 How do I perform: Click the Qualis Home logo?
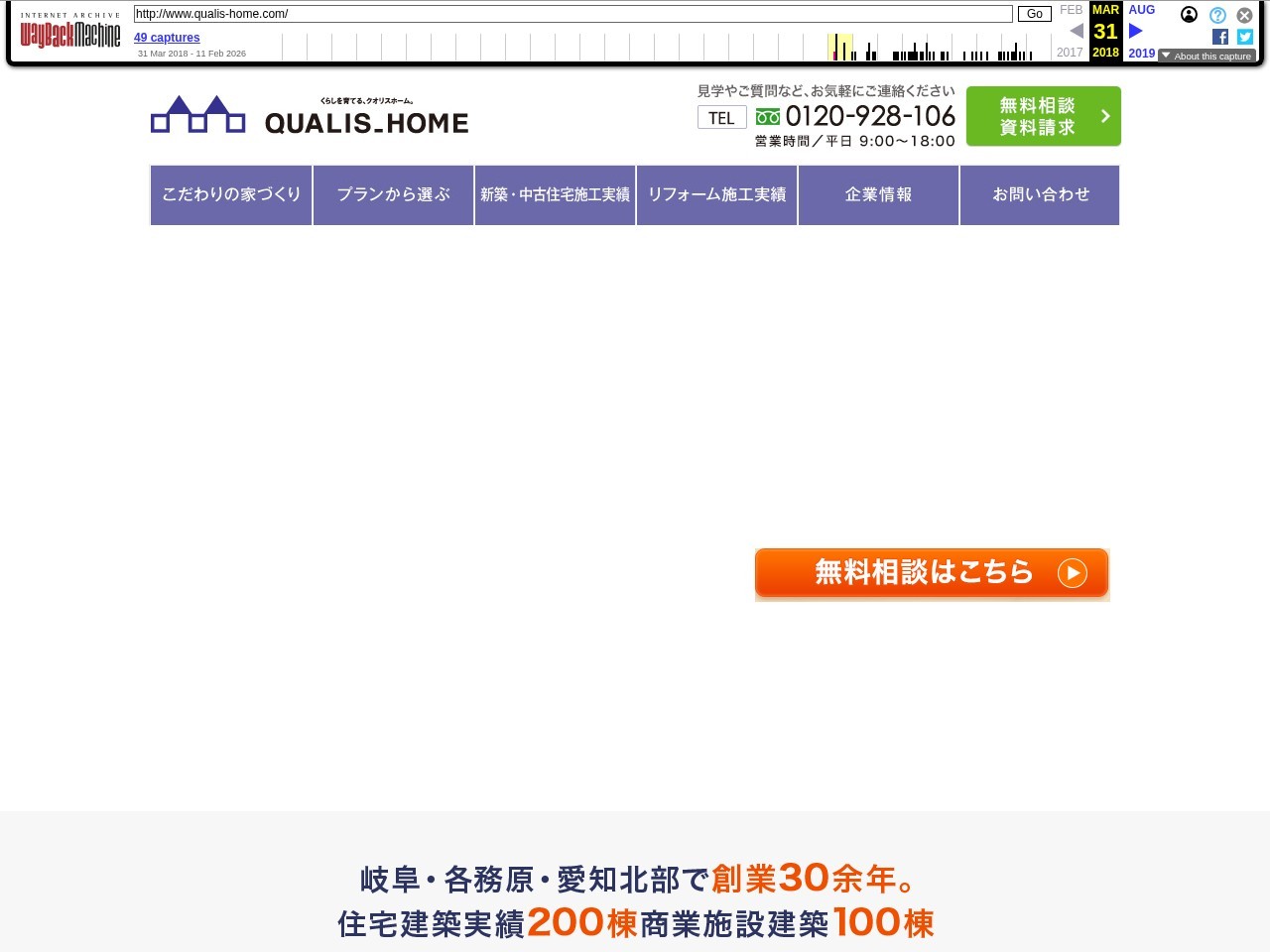[310, 115]
